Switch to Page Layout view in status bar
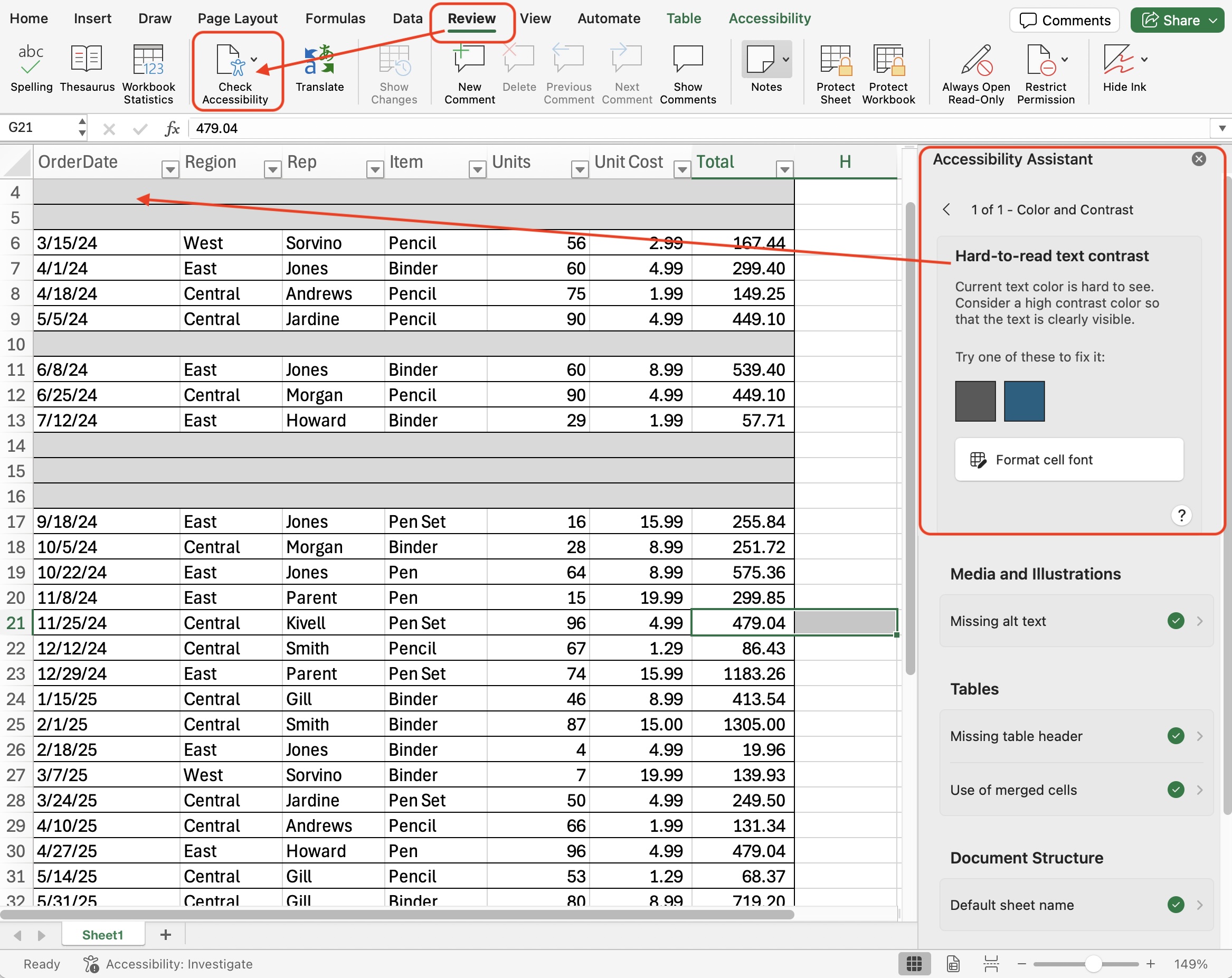 pos(953,964)
